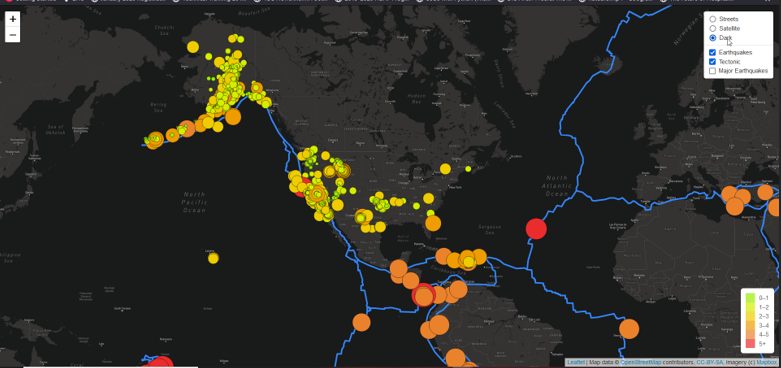Image resolution: width=781 pixels, height=368 pixels.
Task: Open the Leaflet attribution link
Action: [576, 363]
